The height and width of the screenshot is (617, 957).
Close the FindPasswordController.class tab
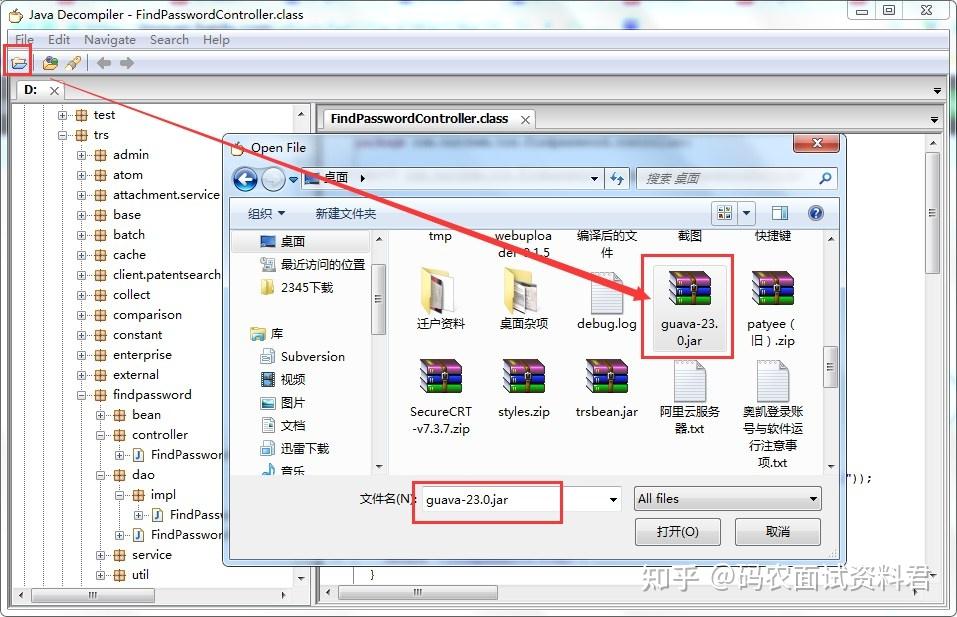click(x=525, y=120)
